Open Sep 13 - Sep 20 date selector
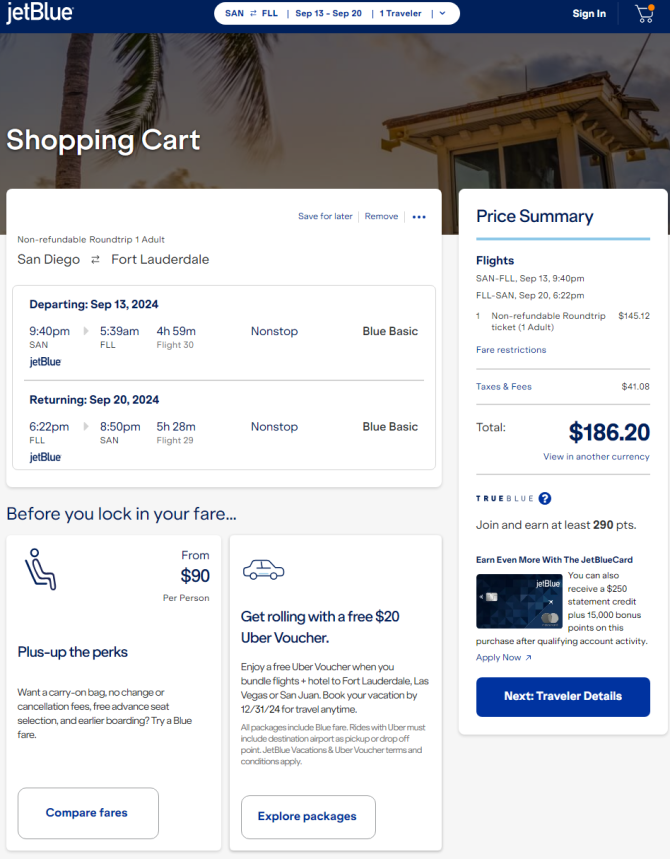Screen dimensions: 670x859 tap(329, 14)
